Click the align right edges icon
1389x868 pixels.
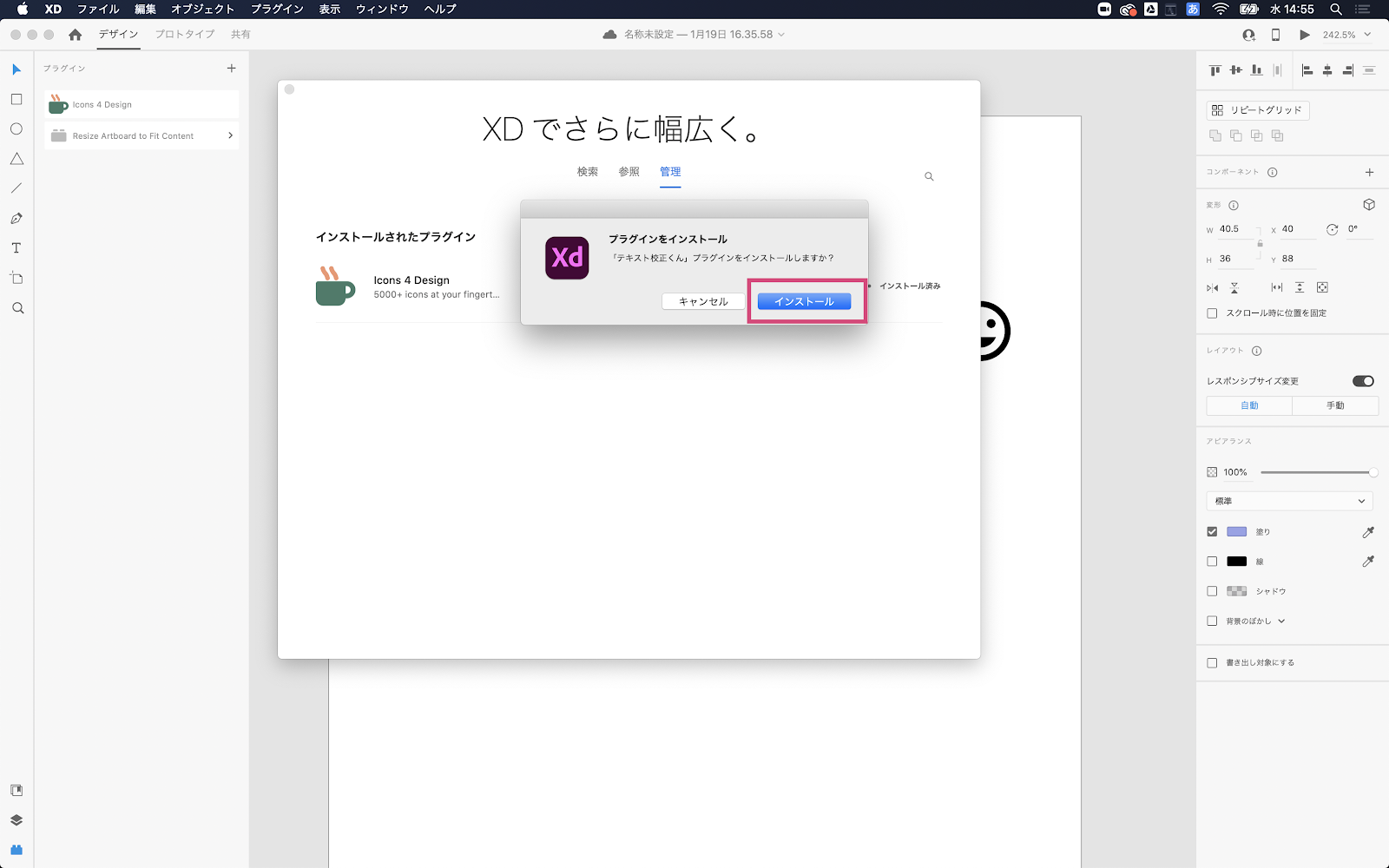click(x=1348, y=70)
